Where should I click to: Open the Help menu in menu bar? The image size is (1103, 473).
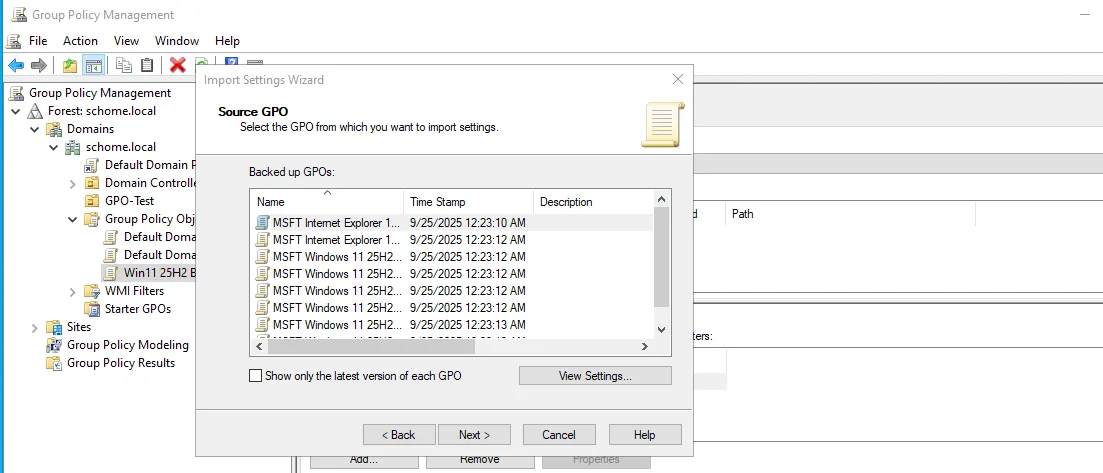point(227,41)
